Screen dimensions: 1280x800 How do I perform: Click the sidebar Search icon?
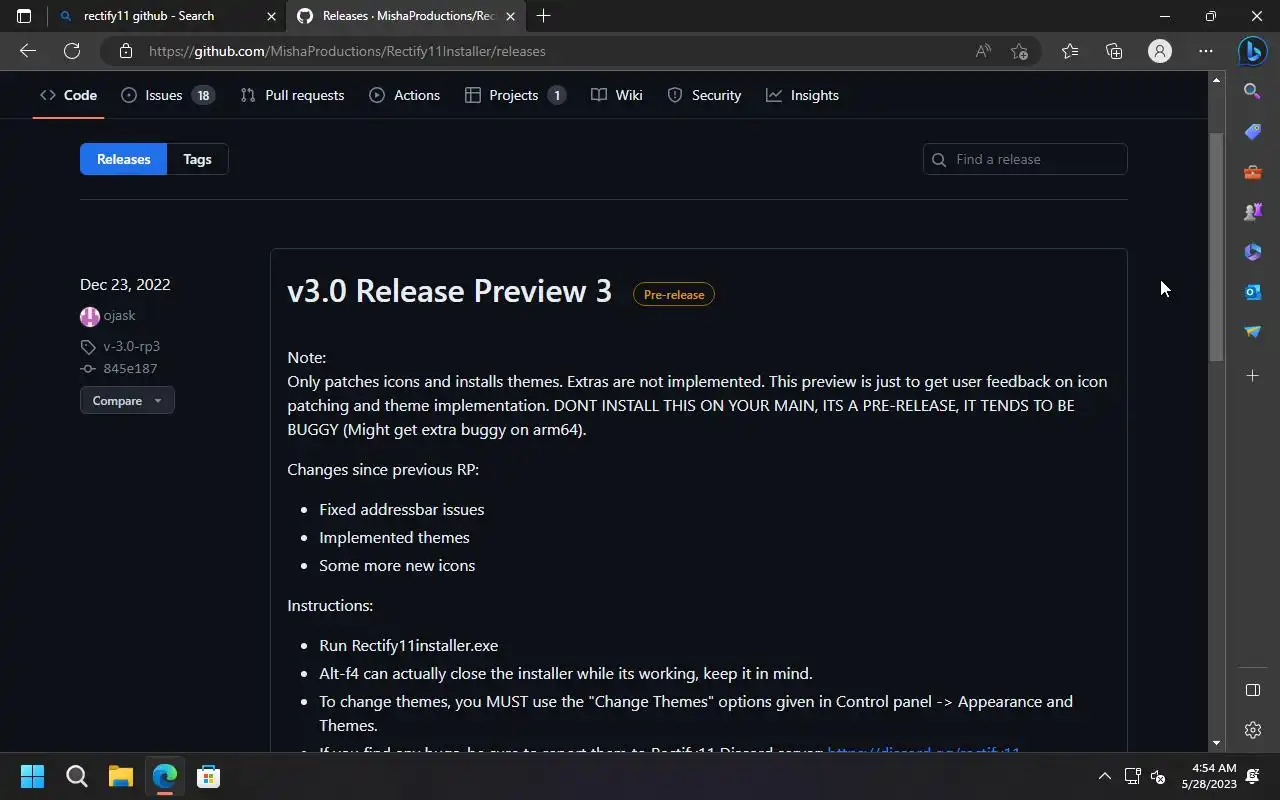[1252, 91]
